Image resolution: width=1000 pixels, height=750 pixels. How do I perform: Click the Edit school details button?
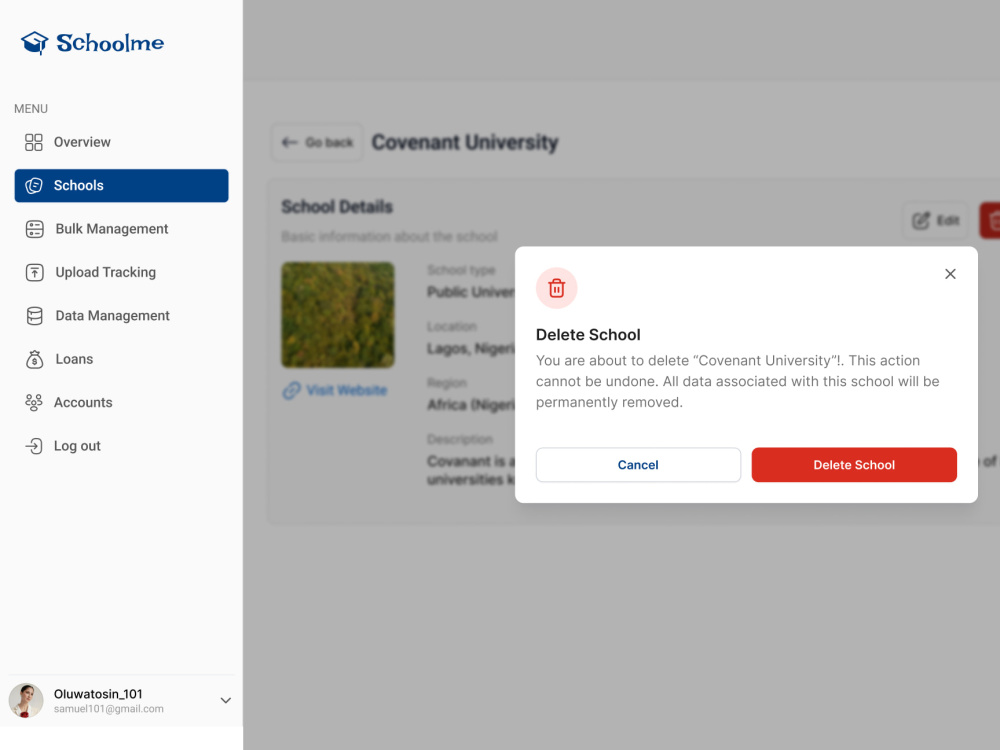pos(936,221)
